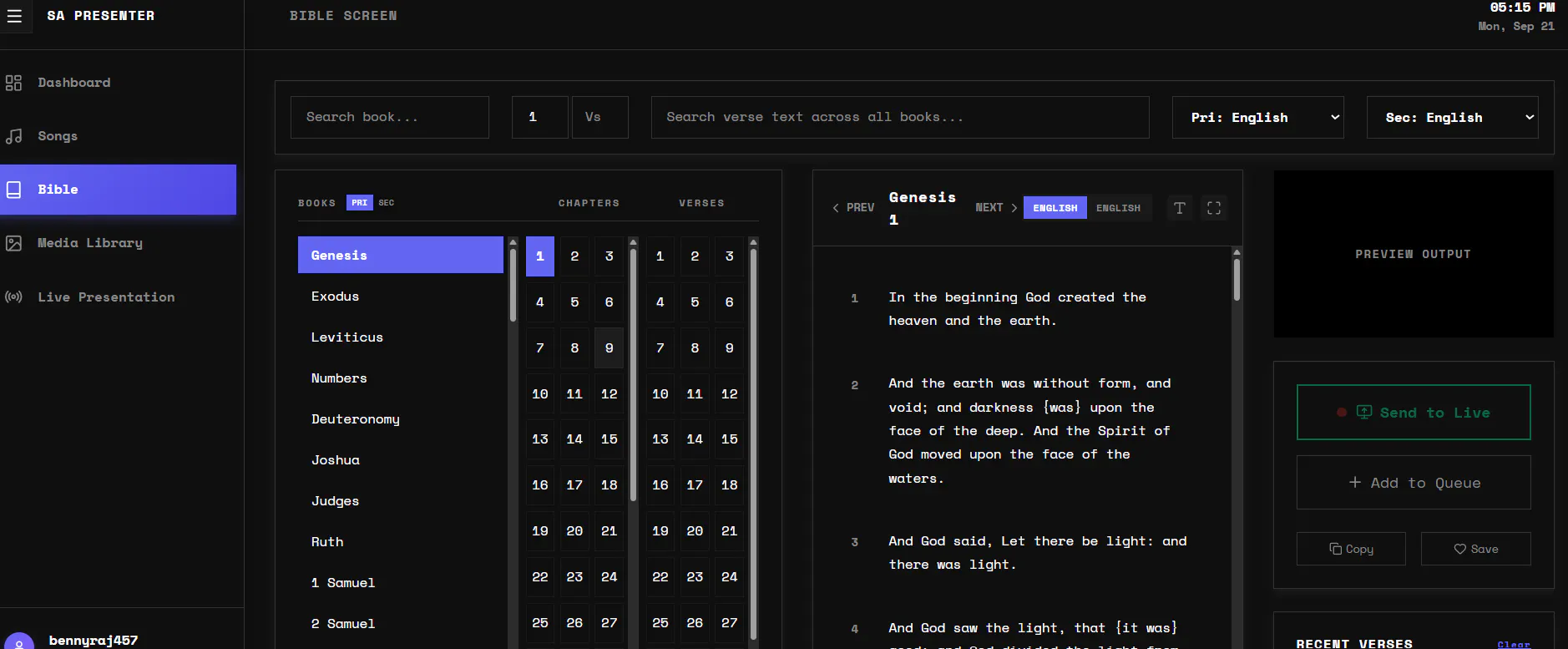Screen dimensions: 1568x649
Task: Go to NEXT chapter
Action: coord(996,208)
